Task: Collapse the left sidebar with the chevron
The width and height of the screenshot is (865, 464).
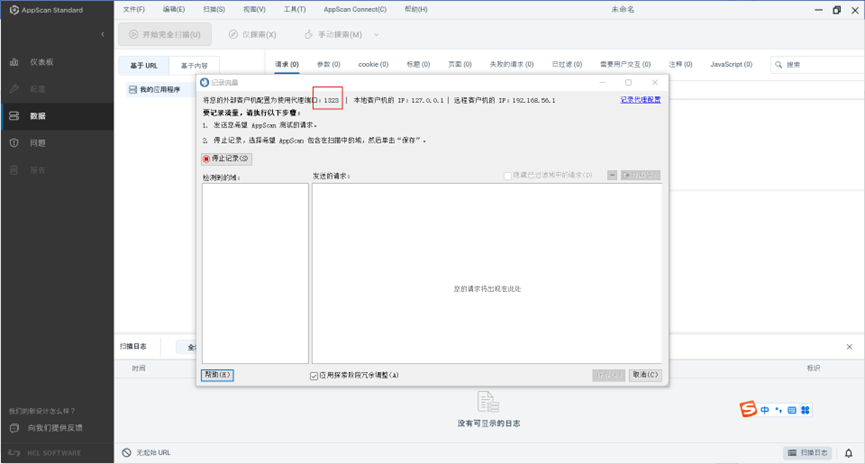Action: pyautogui.click(x=103, y=34)
